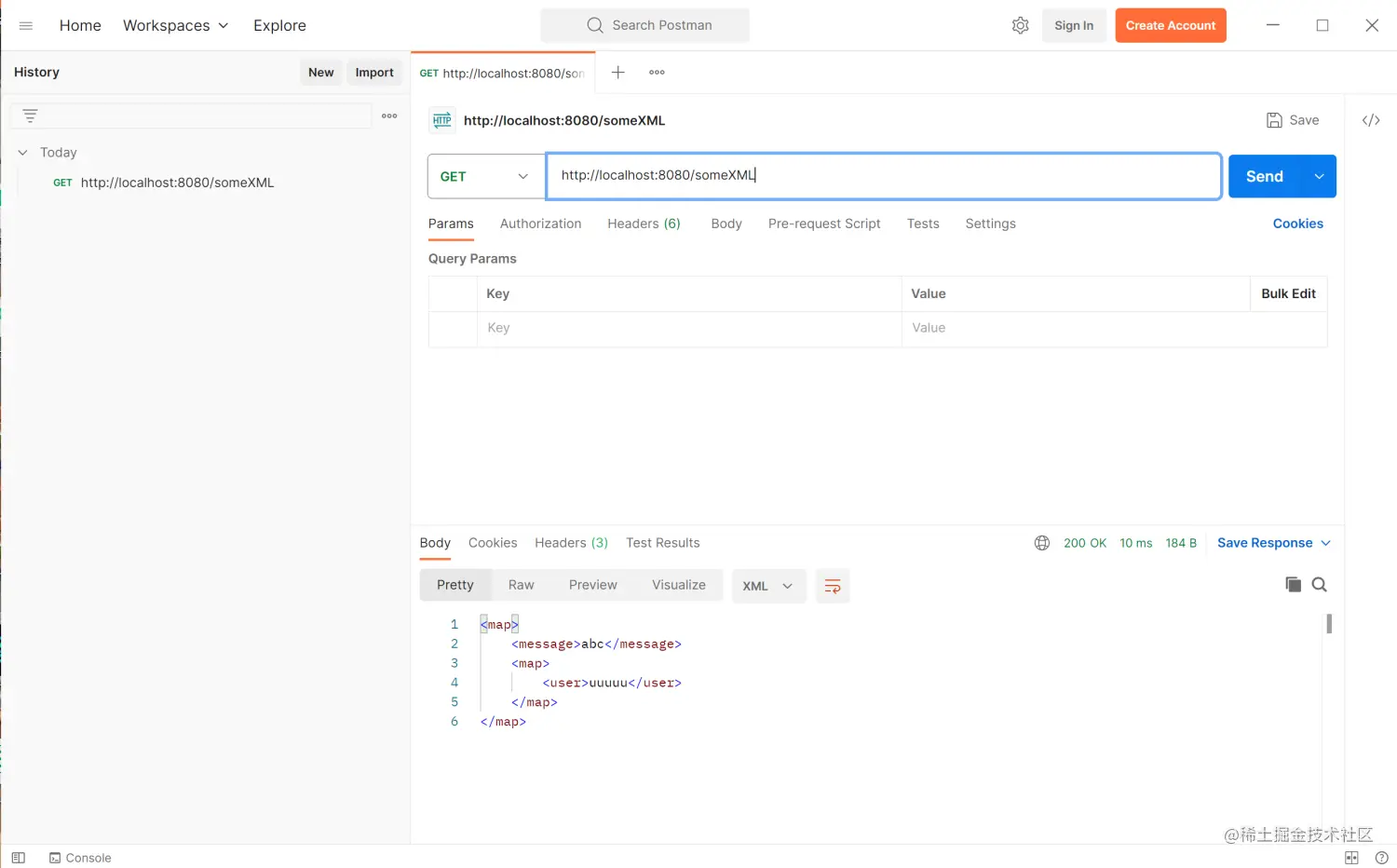Open the Console from status bar
The image size is (1397, 868).
[80, 858]
